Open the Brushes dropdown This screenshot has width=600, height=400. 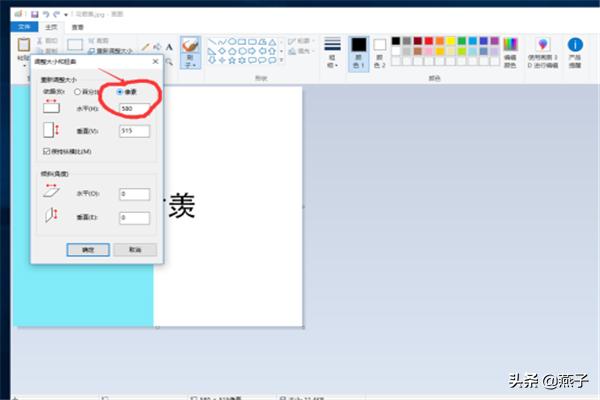tap(190, 64)
